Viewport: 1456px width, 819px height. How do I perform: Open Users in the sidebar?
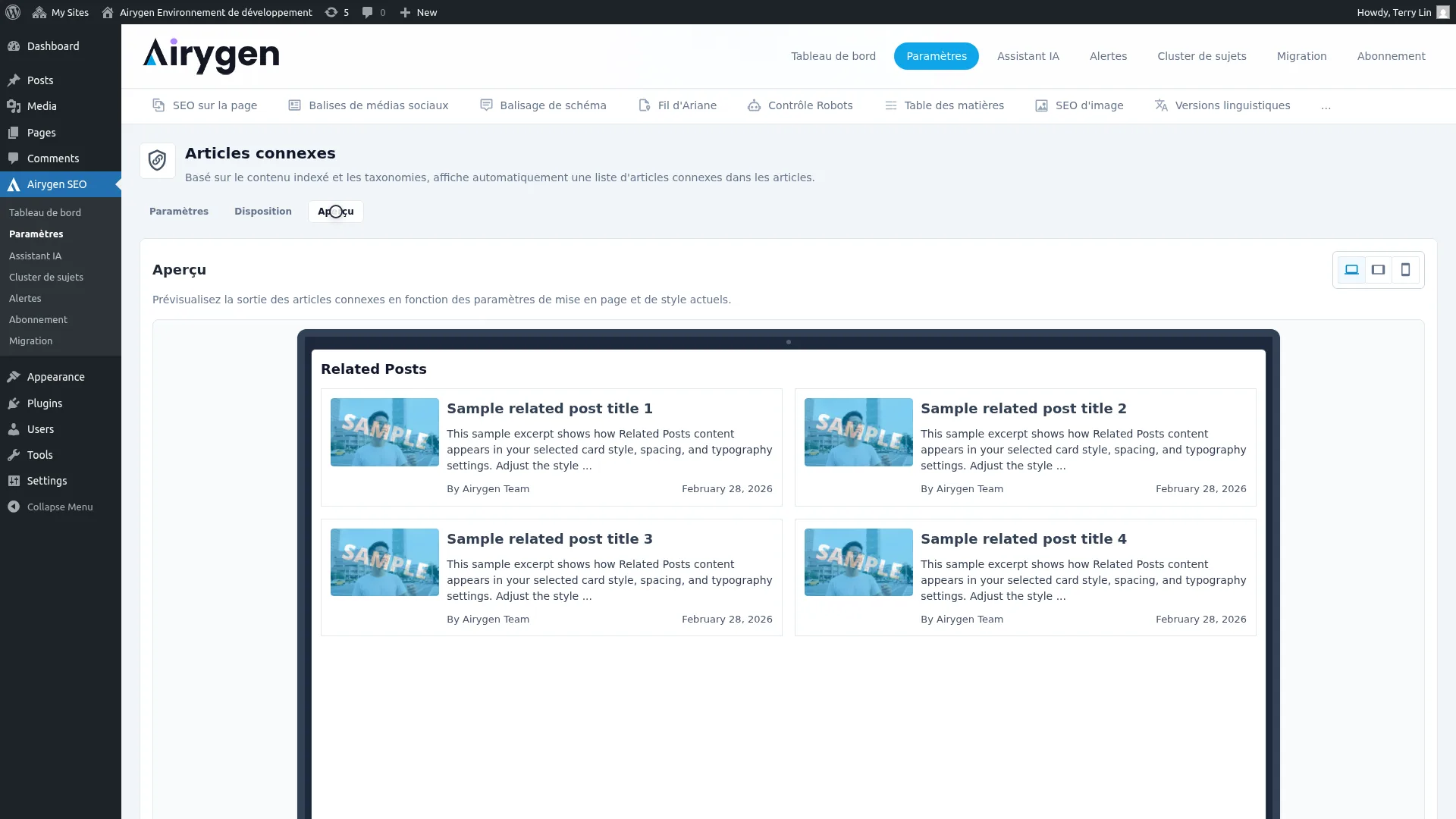(61, 429)
